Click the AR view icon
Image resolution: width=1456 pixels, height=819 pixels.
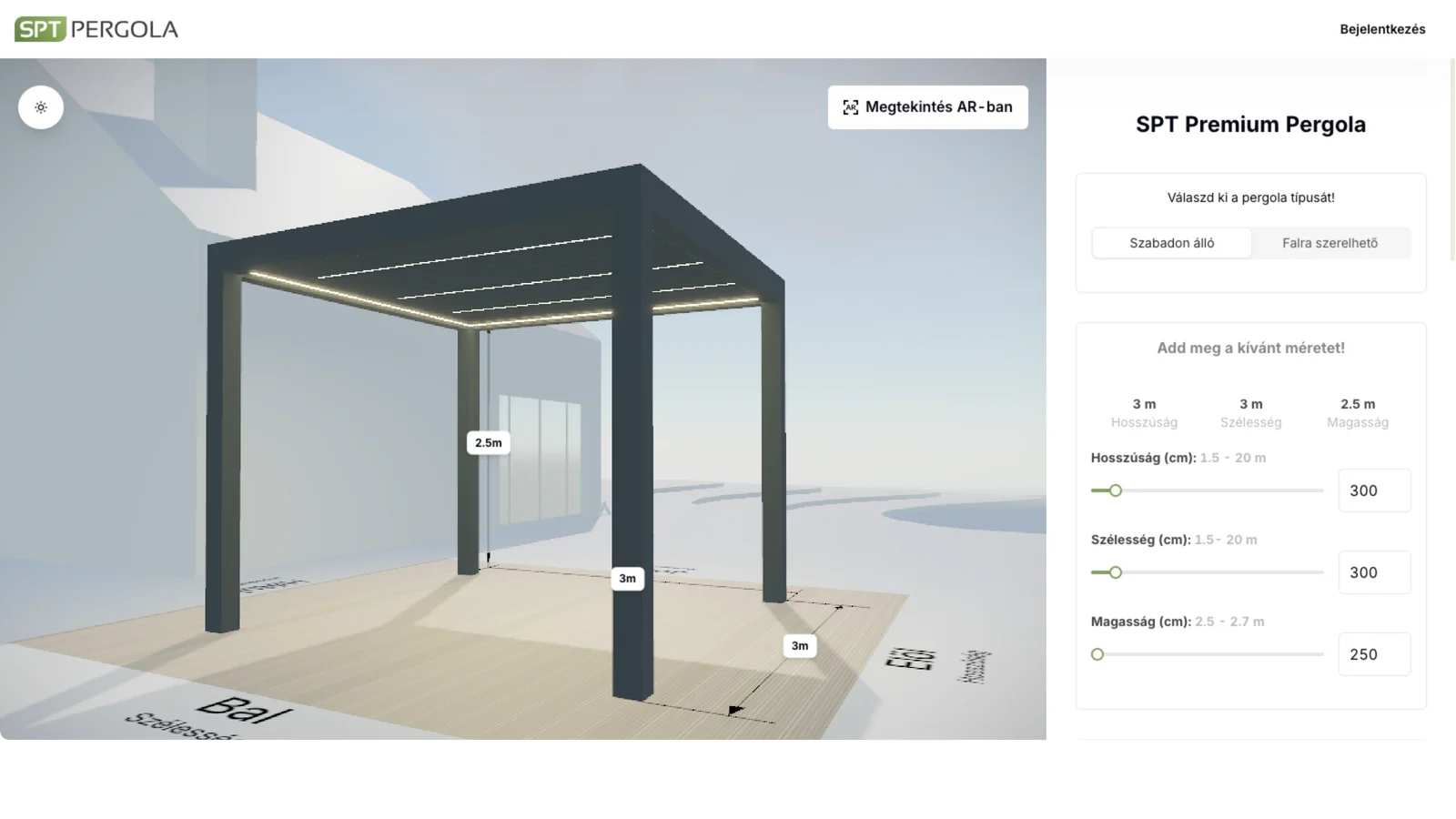point(850,107)
